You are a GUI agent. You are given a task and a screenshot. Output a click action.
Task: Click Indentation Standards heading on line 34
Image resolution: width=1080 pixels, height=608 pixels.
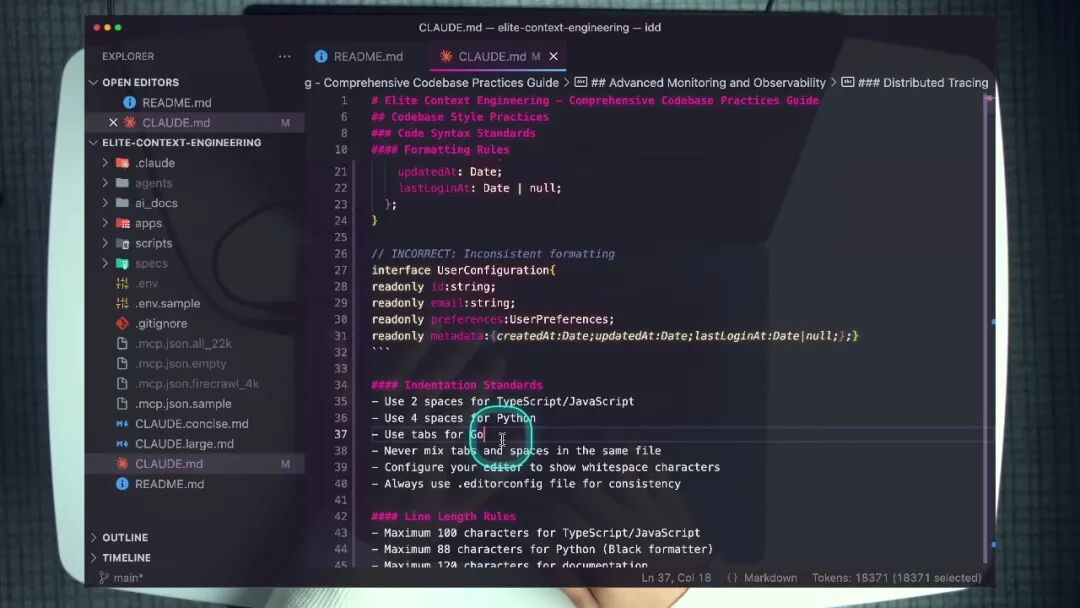[457, 385]
